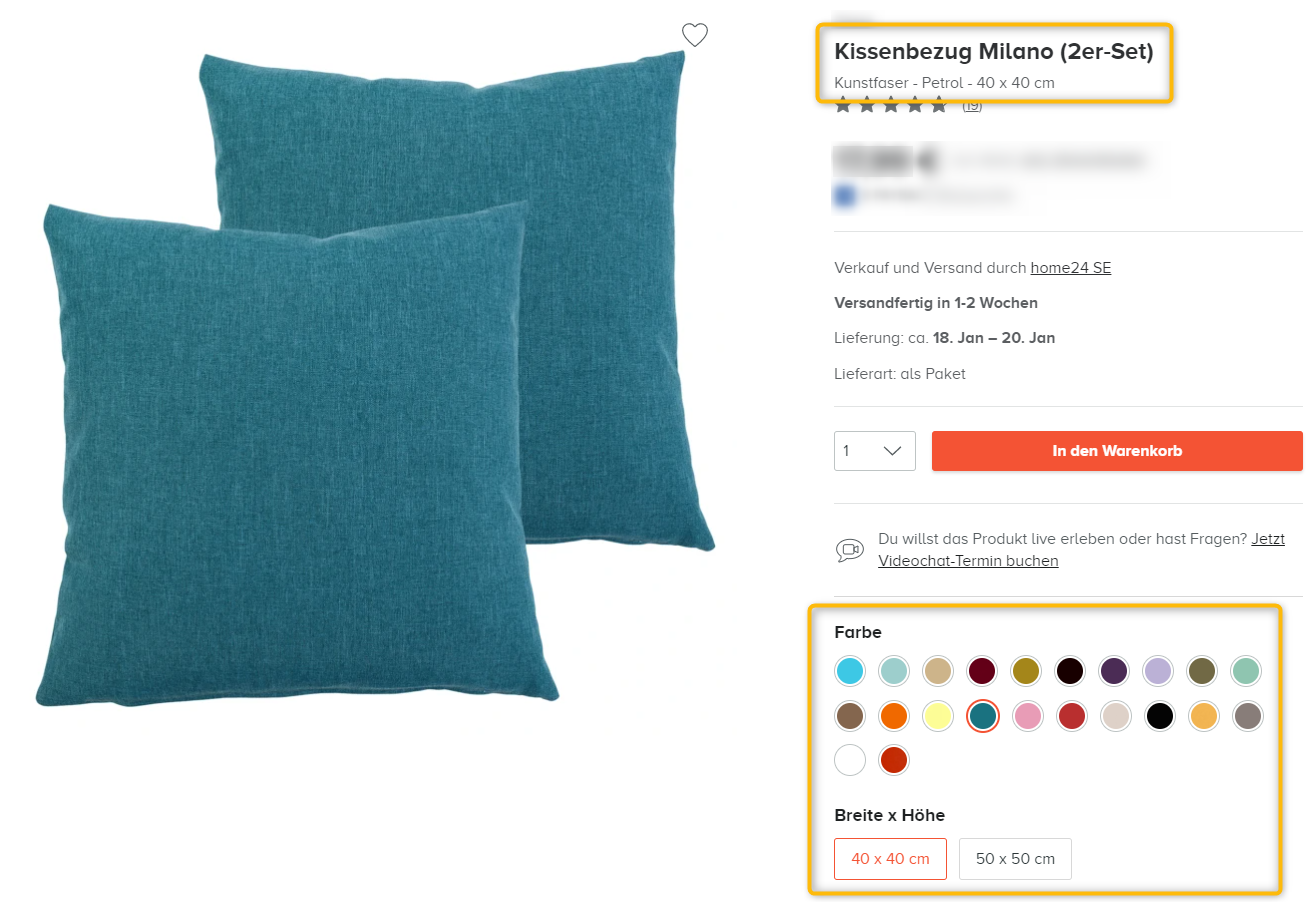This screenshot has height=902, width=1314.
Task: Choose the orange color swatch
Action: pos(894,716)
